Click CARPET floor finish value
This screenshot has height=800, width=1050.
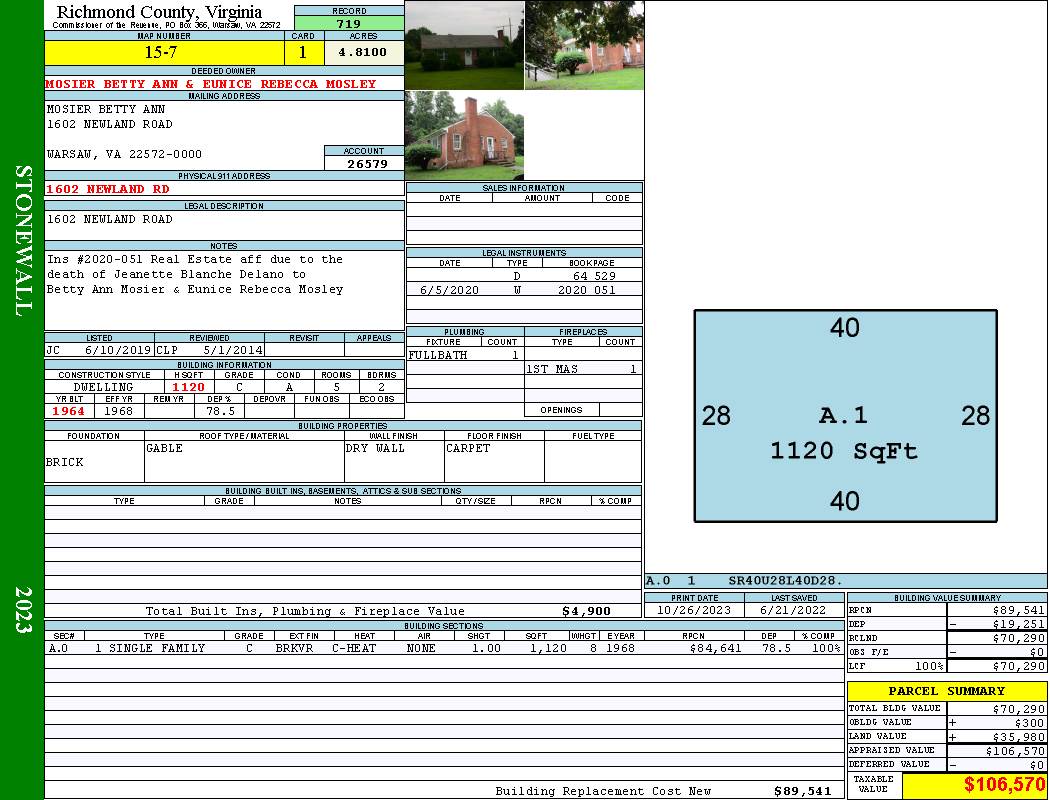pyautogui.click(x=468, y=448)
